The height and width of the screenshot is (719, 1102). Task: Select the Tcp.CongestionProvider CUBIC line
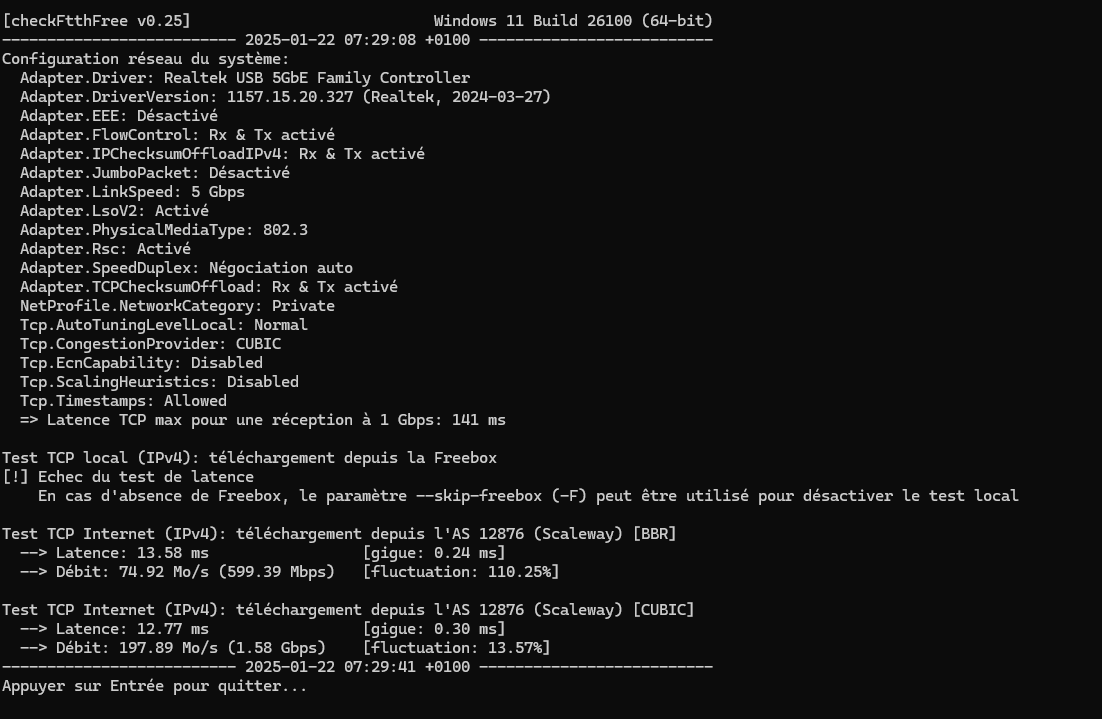pos(150,344)
